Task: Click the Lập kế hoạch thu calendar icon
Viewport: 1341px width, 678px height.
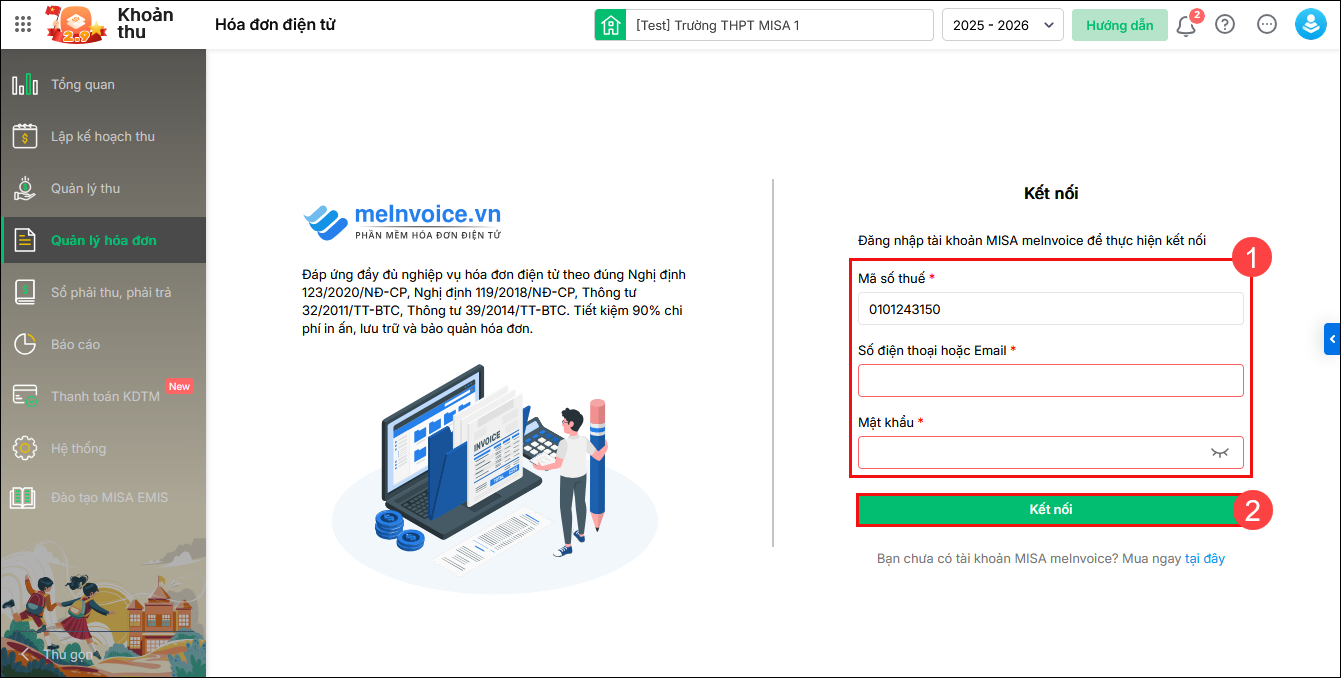Action: [25, 137]
